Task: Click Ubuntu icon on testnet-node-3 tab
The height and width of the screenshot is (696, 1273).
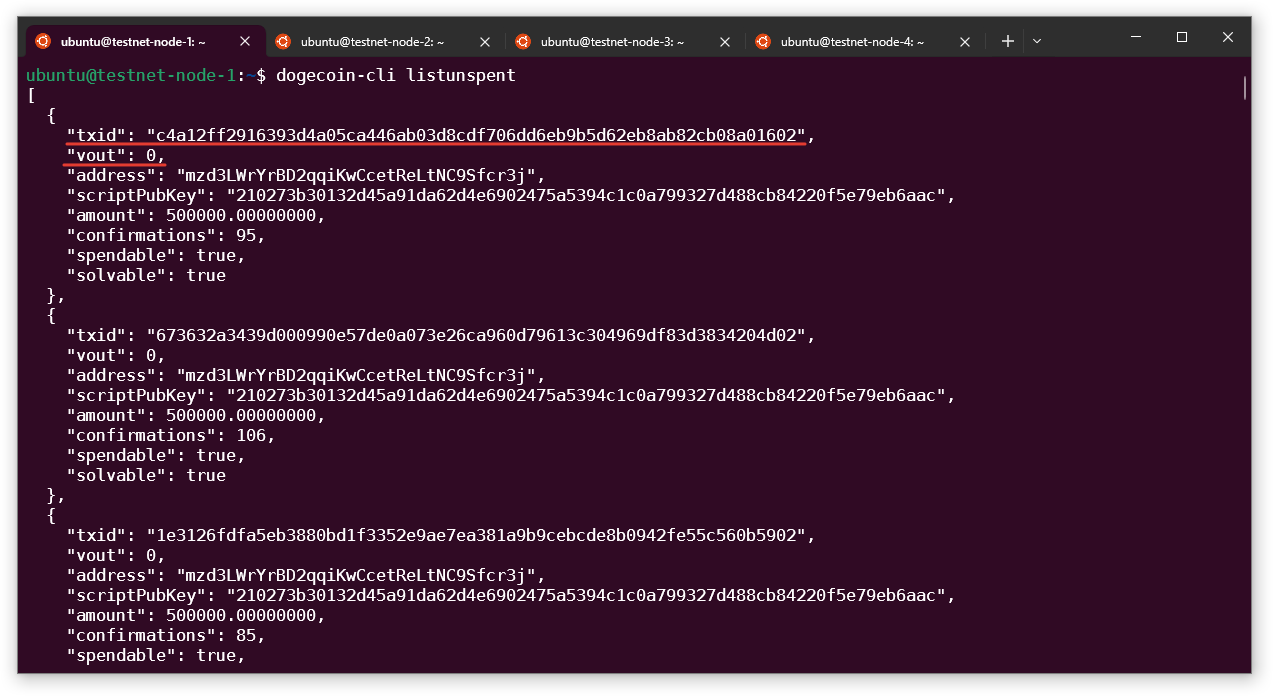Action: point(523,41)
